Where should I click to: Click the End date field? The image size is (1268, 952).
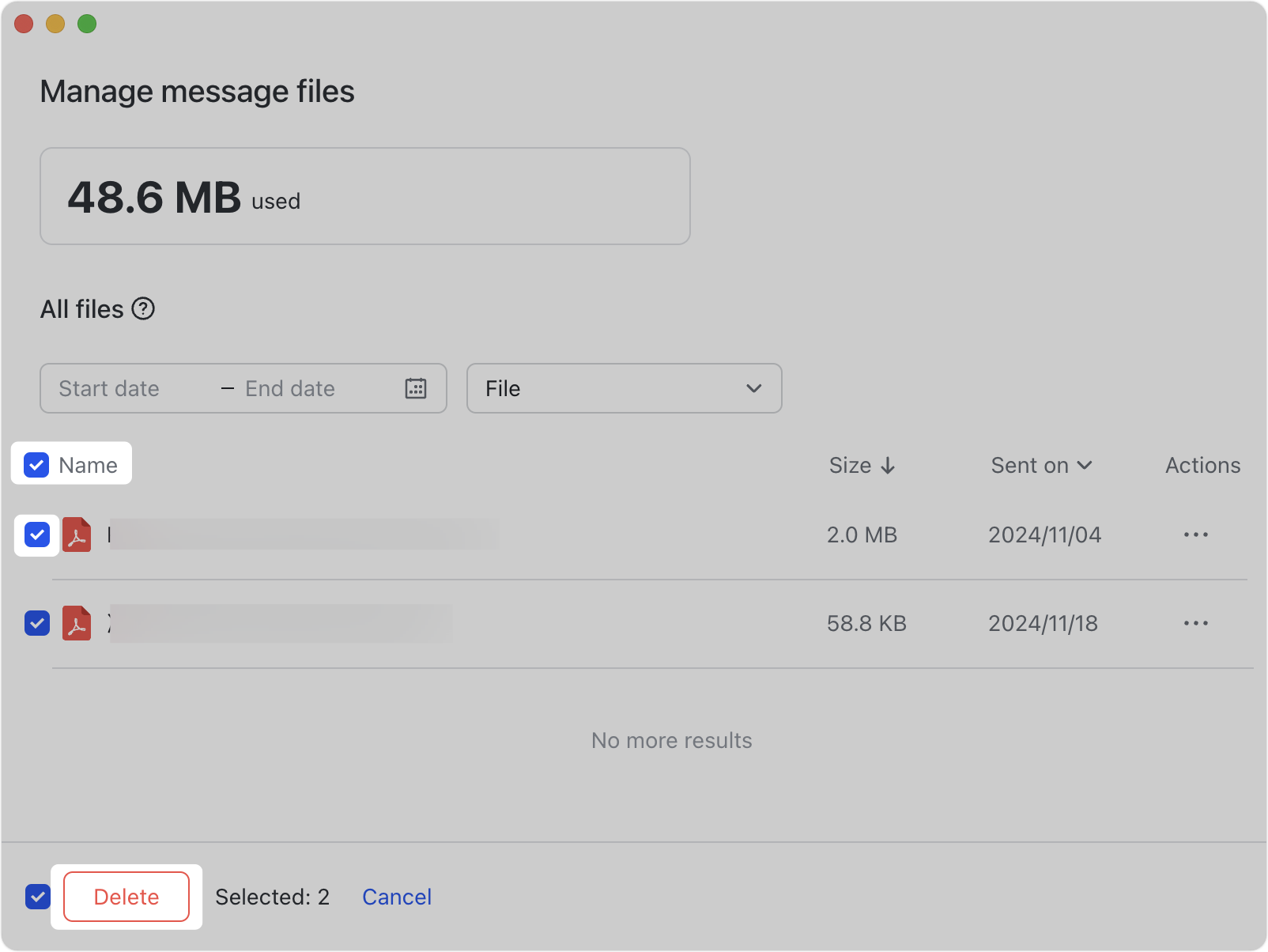tap(290, 388)
